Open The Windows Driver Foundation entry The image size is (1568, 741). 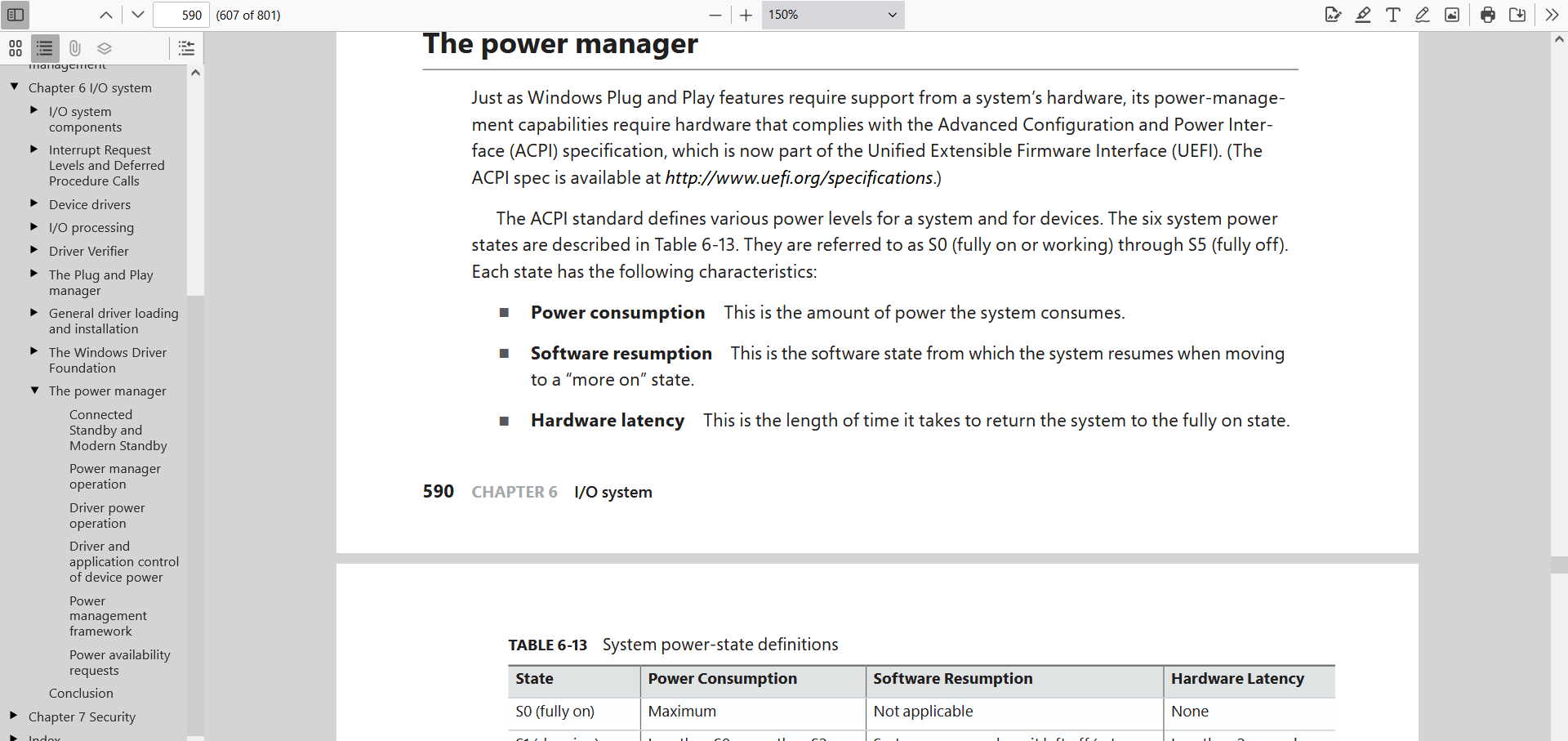(x=108, y=360)
